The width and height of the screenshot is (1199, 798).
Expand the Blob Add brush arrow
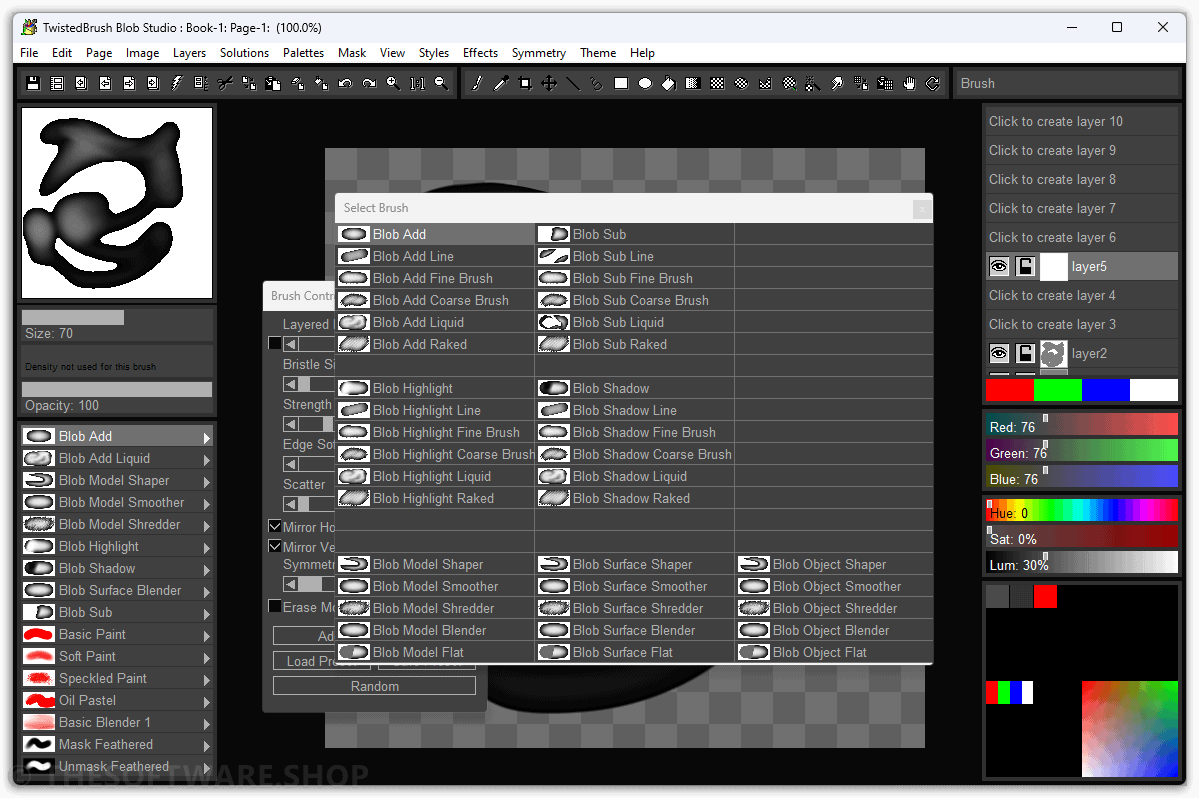[206, 437]
